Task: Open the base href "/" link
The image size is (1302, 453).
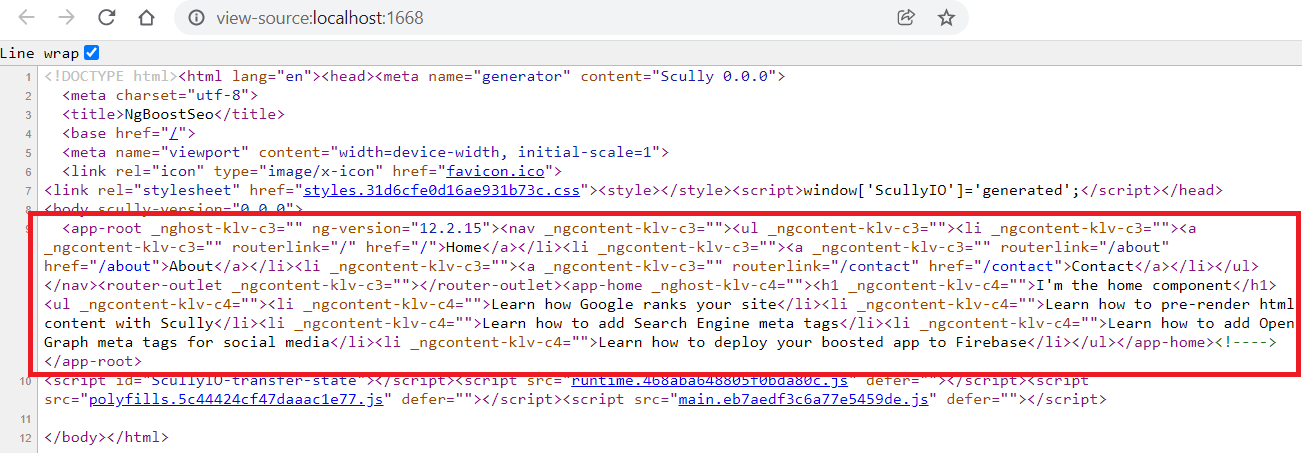Action: 176,133
